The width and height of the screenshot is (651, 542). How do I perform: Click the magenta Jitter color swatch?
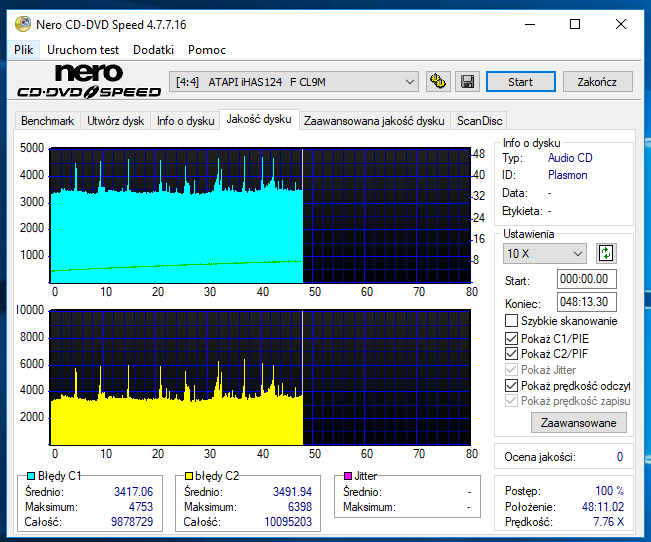(348, 476)
